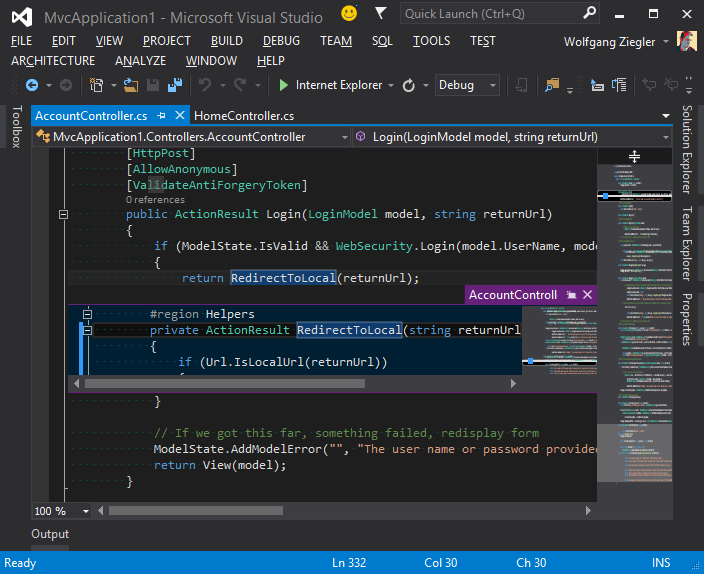
Task: Open the Solution Explorer side panel
Action: pos(686,150)
